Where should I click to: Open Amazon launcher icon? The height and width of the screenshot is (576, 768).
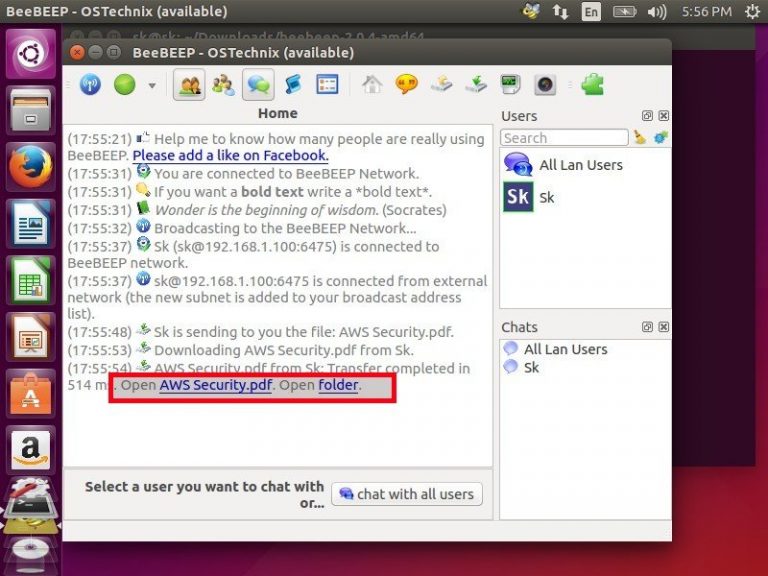(30, 450)
